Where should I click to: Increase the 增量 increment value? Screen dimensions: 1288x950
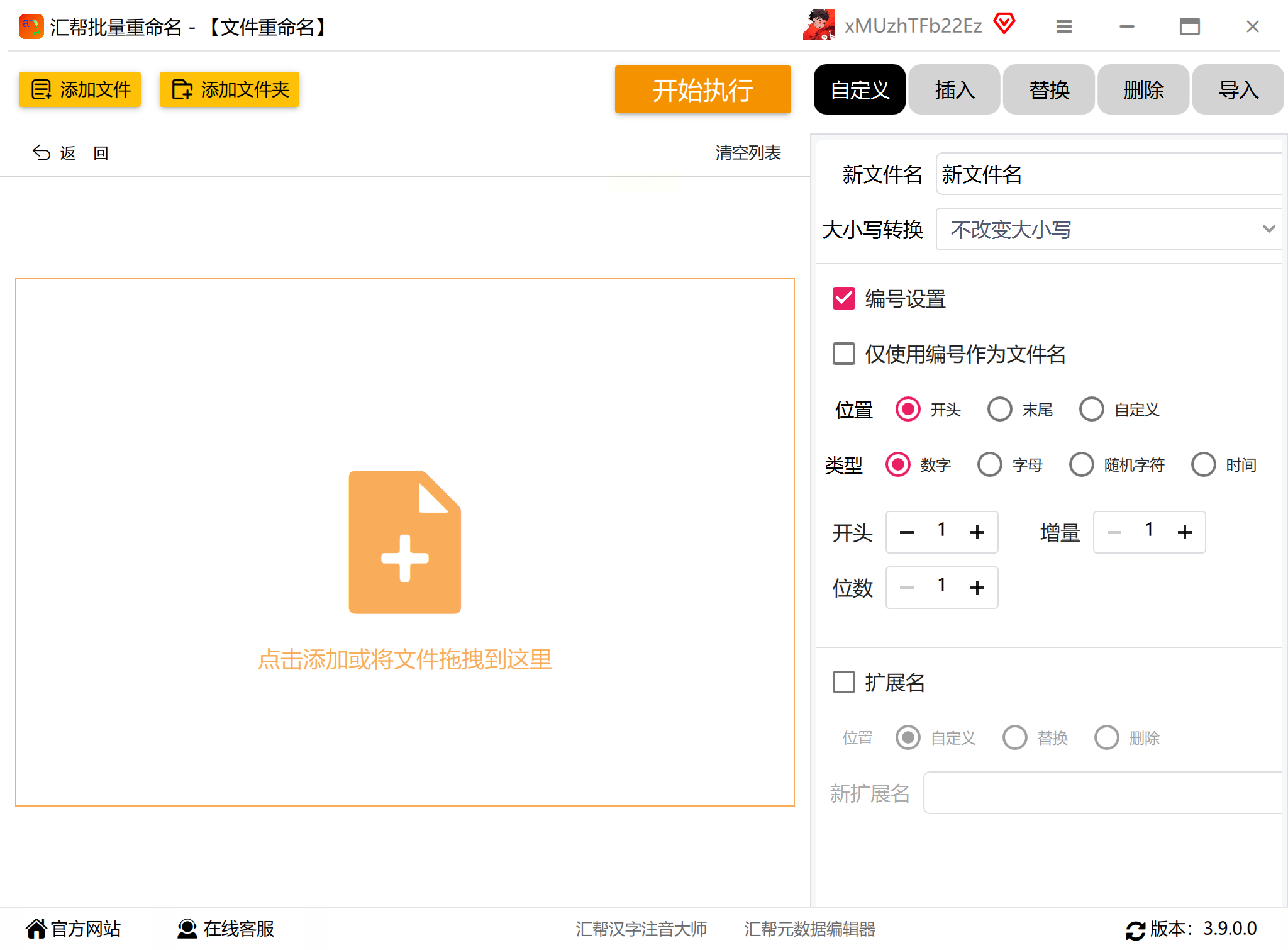point(1184,532)
